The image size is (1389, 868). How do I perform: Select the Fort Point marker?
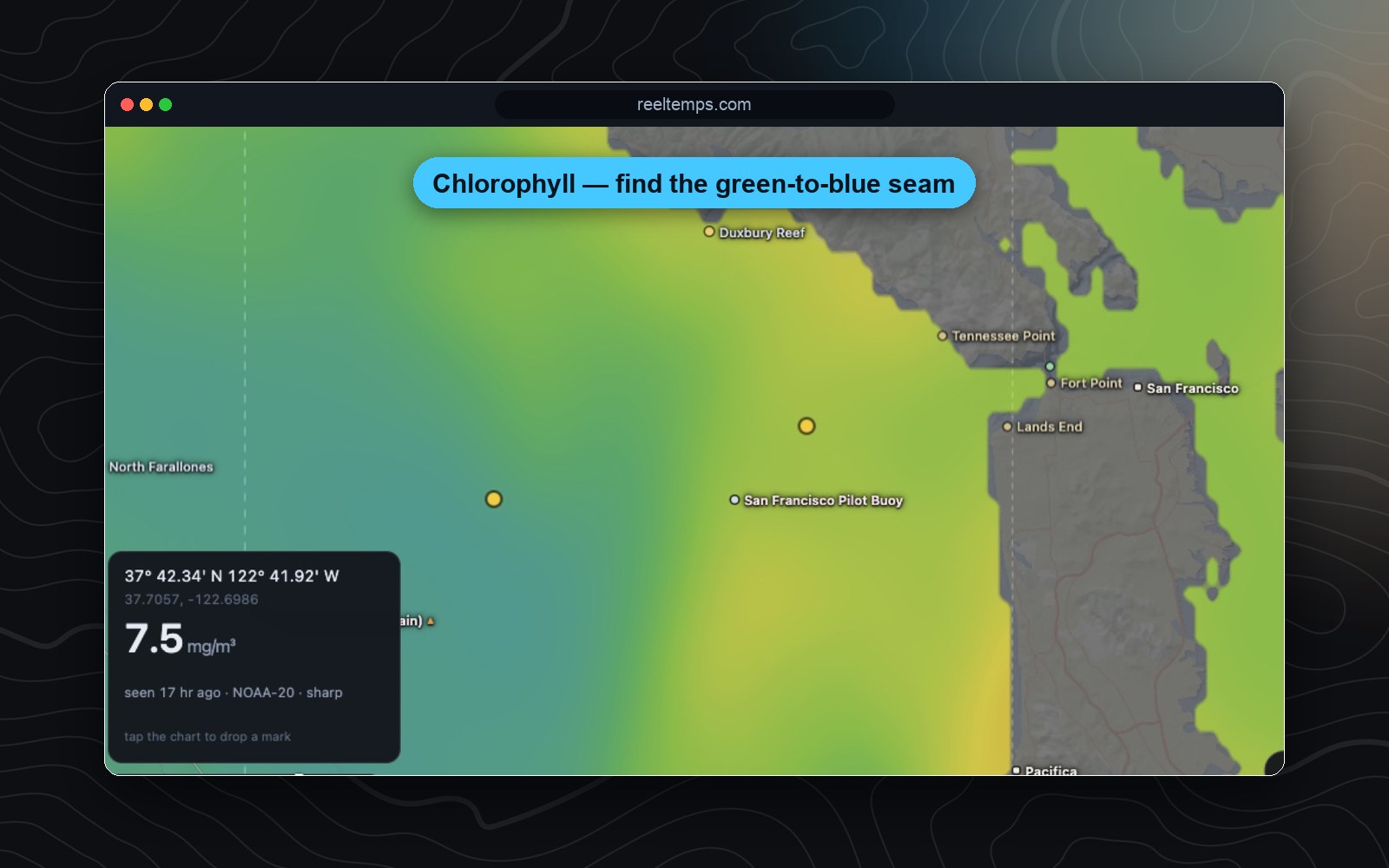point(1050,383)
